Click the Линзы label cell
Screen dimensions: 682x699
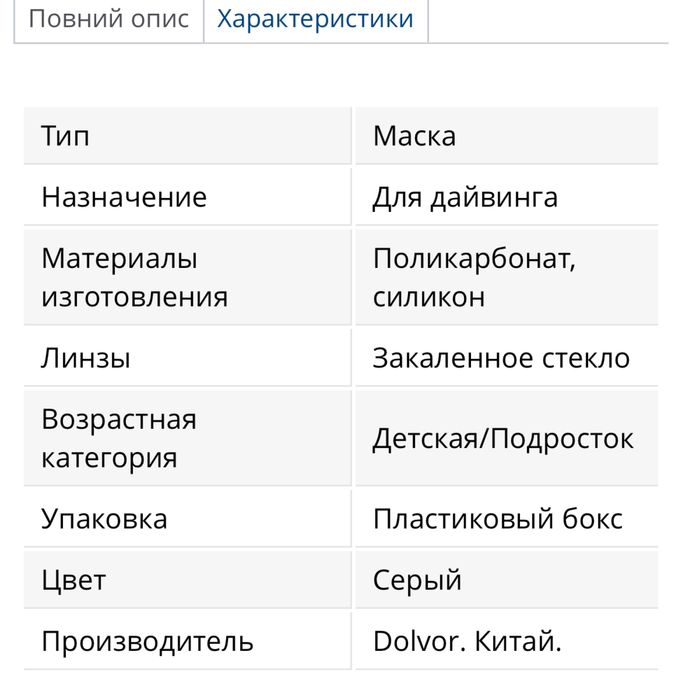[86, 358]
